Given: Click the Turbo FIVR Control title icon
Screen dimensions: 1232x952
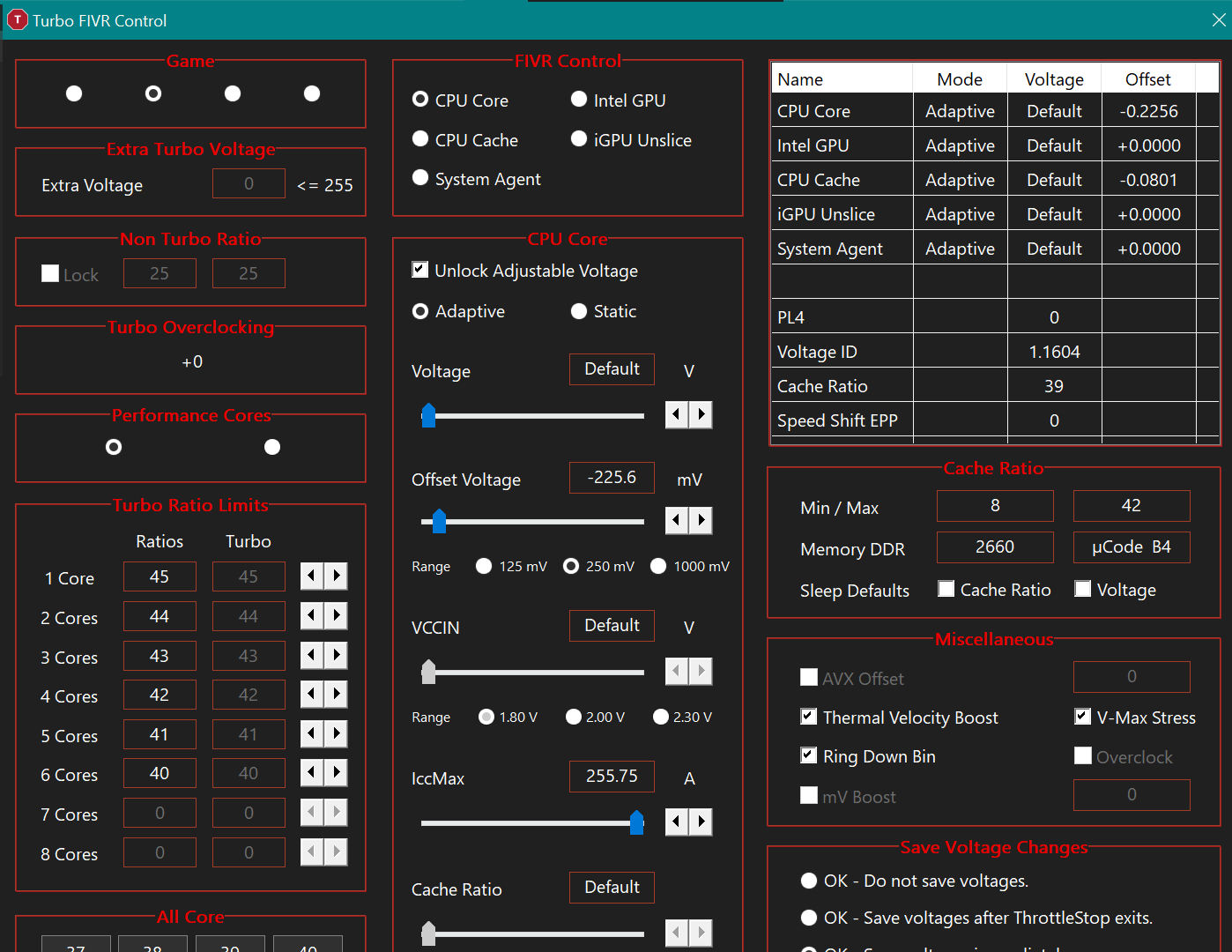Looking at the screenshot, I should [17, 19].
